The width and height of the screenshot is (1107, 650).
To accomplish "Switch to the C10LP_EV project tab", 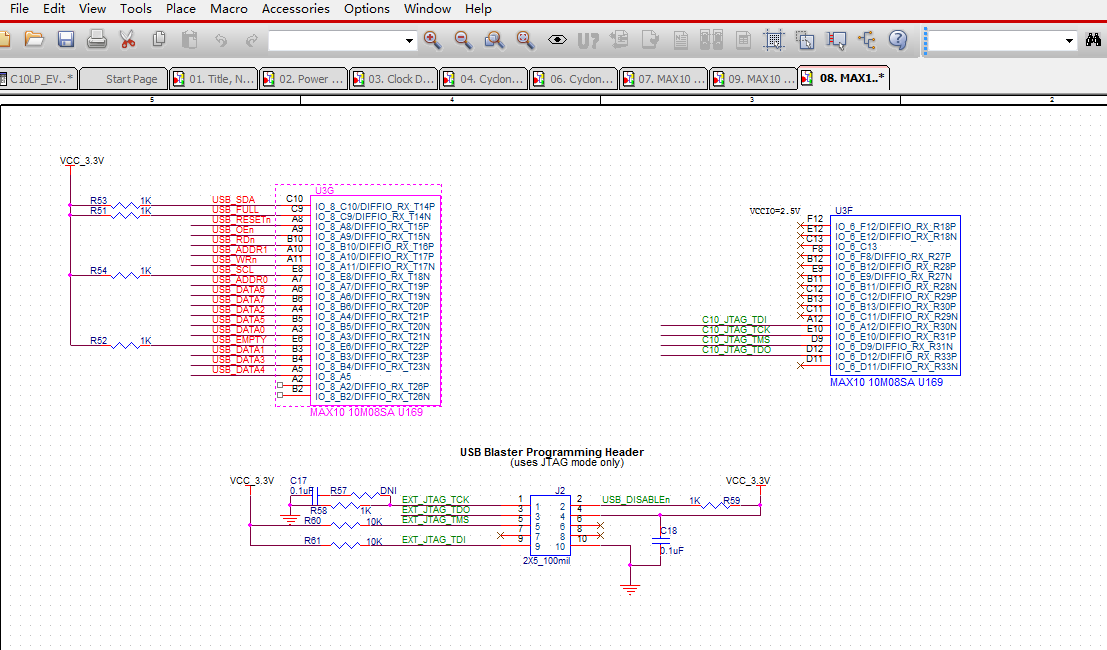I will click(x=39, y=78).
